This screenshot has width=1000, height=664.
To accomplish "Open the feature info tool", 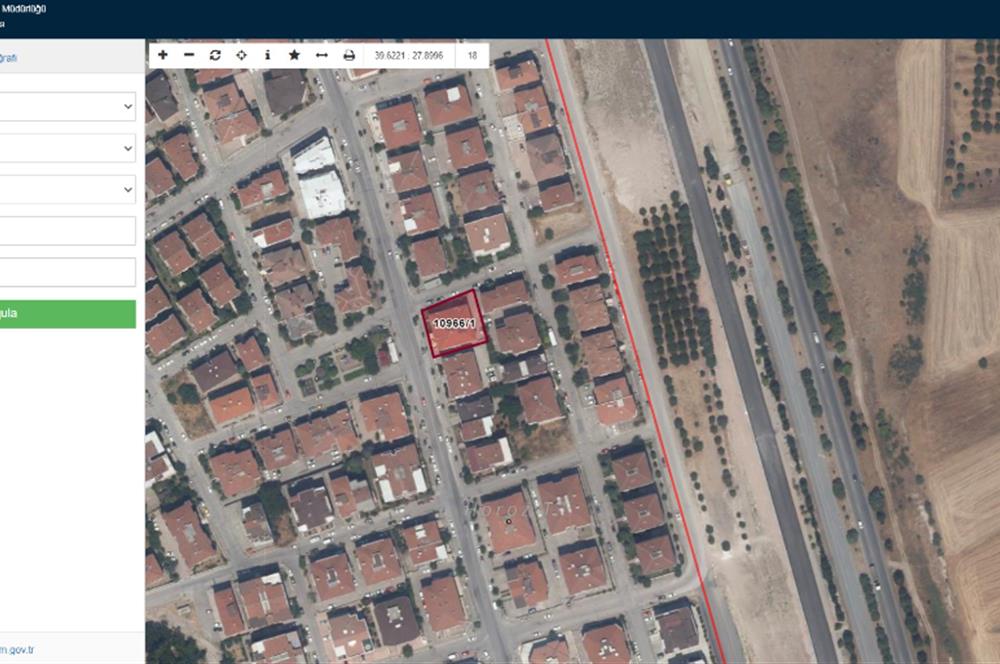I will point(267,56).
